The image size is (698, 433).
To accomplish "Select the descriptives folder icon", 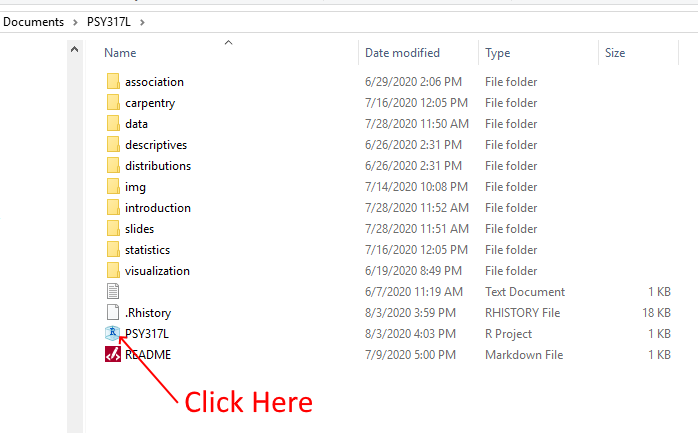I will pos(113,145).
